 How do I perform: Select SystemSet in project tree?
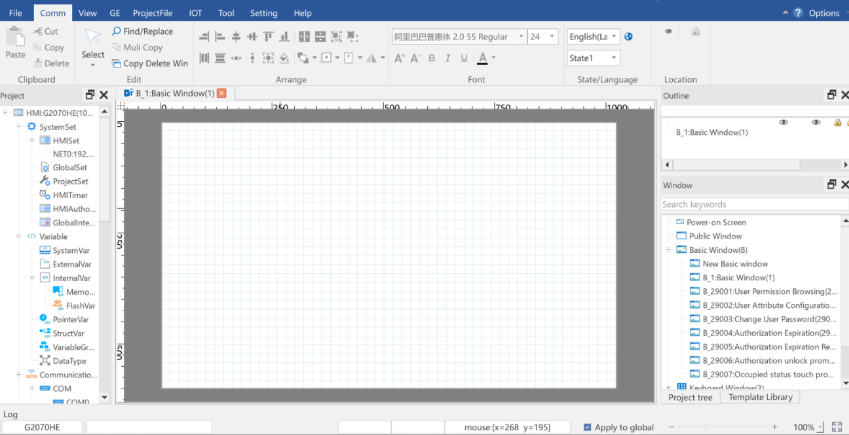pos(57,127)
